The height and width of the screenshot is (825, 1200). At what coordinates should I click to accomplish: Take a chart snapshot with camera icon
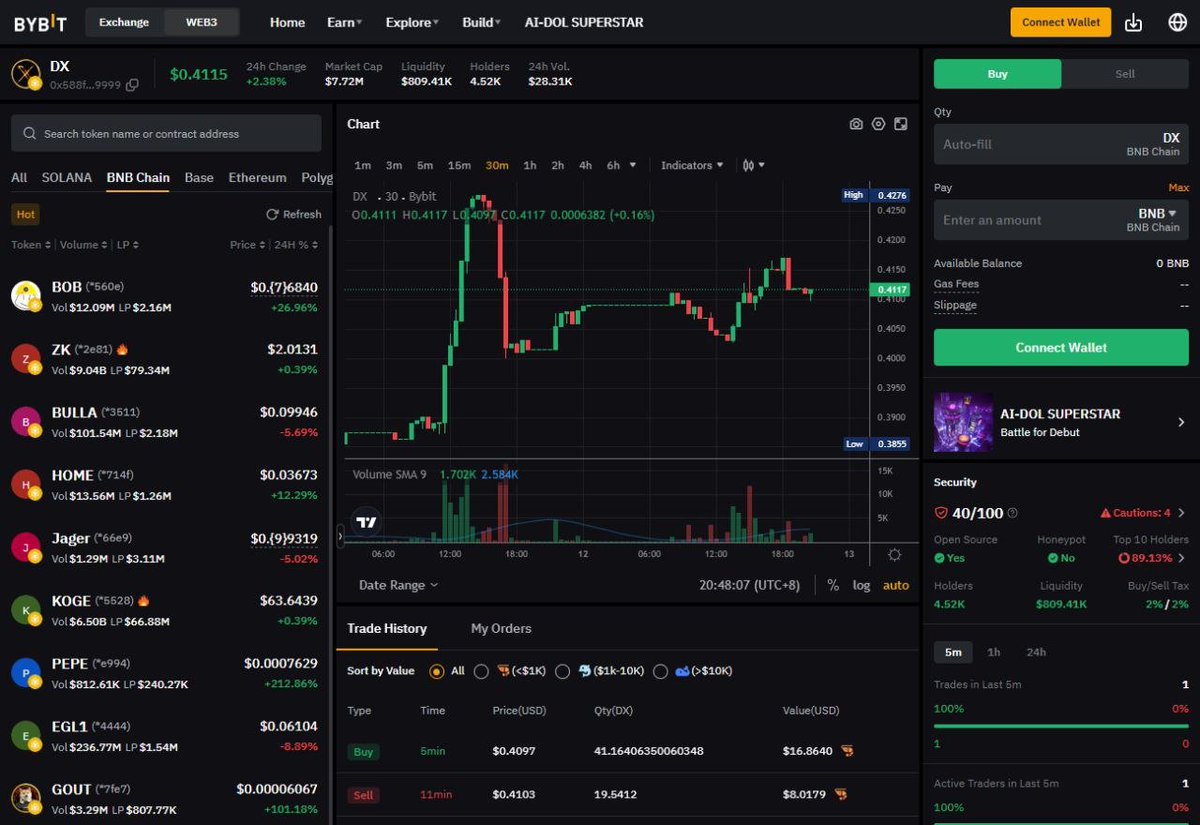(856, 124)
